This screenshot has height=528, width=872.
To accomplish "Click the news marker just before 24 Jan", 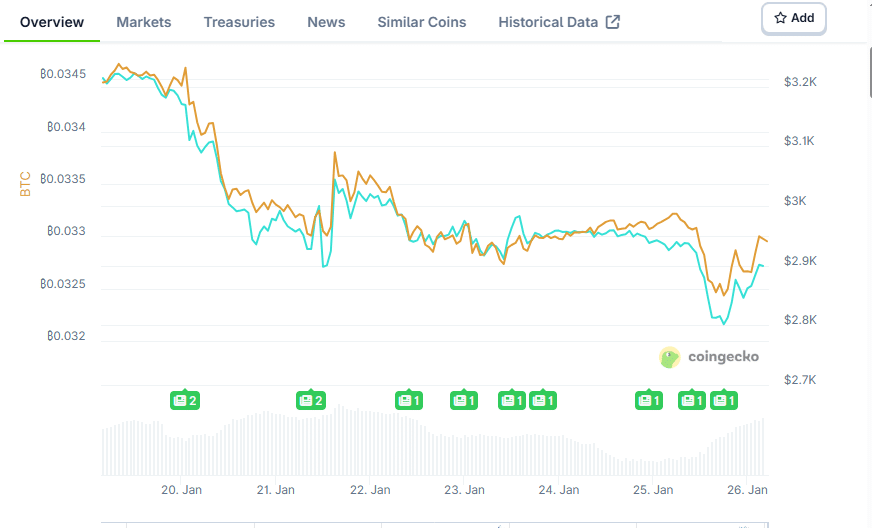I will 543,400.
